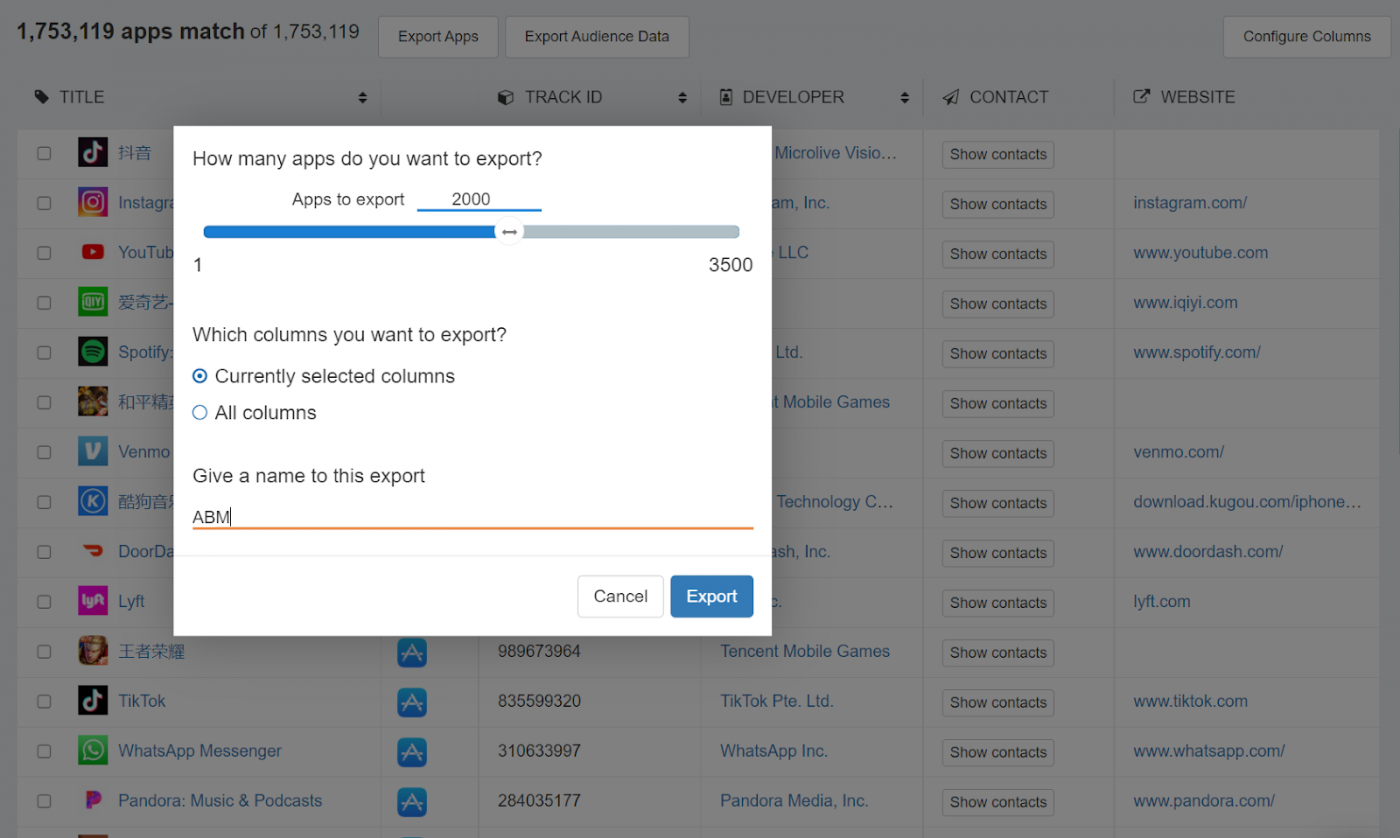Select the All columns radio button

click(199, 411)
